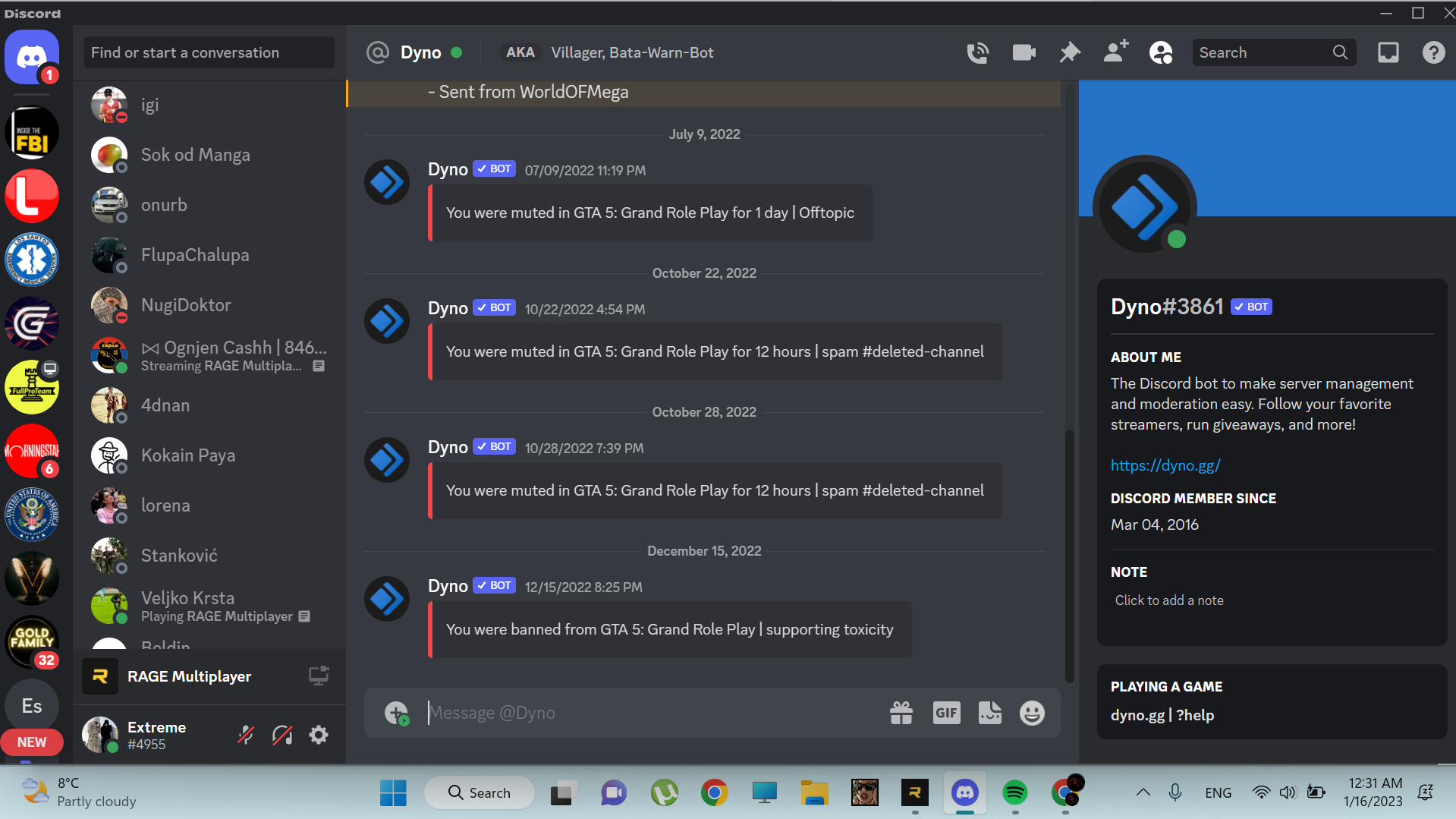Open Windows Start menu
Screen dimensions: 1456x819
[393, 792]
